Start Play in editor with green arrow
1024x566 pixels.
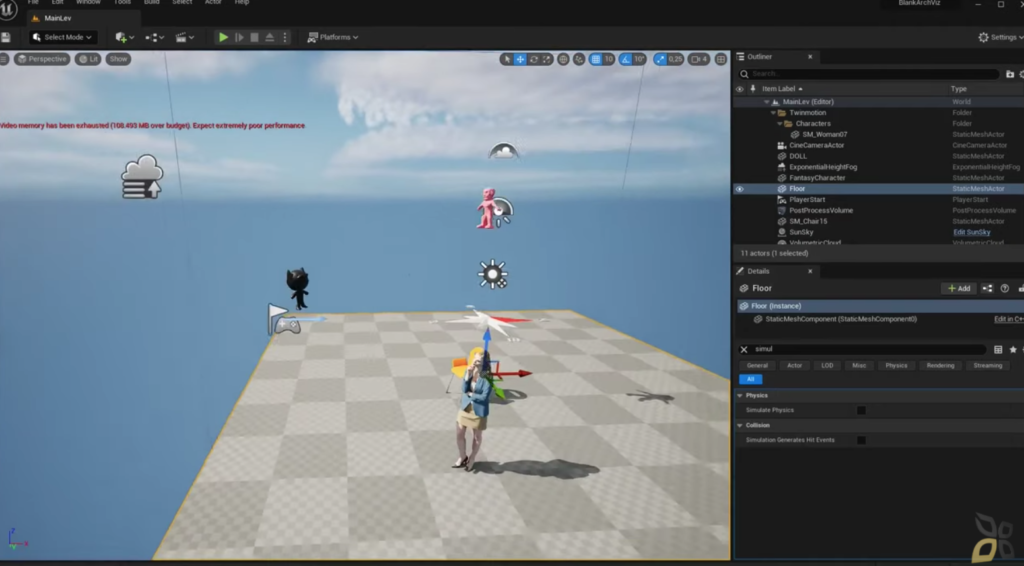(x=223, y=37)
